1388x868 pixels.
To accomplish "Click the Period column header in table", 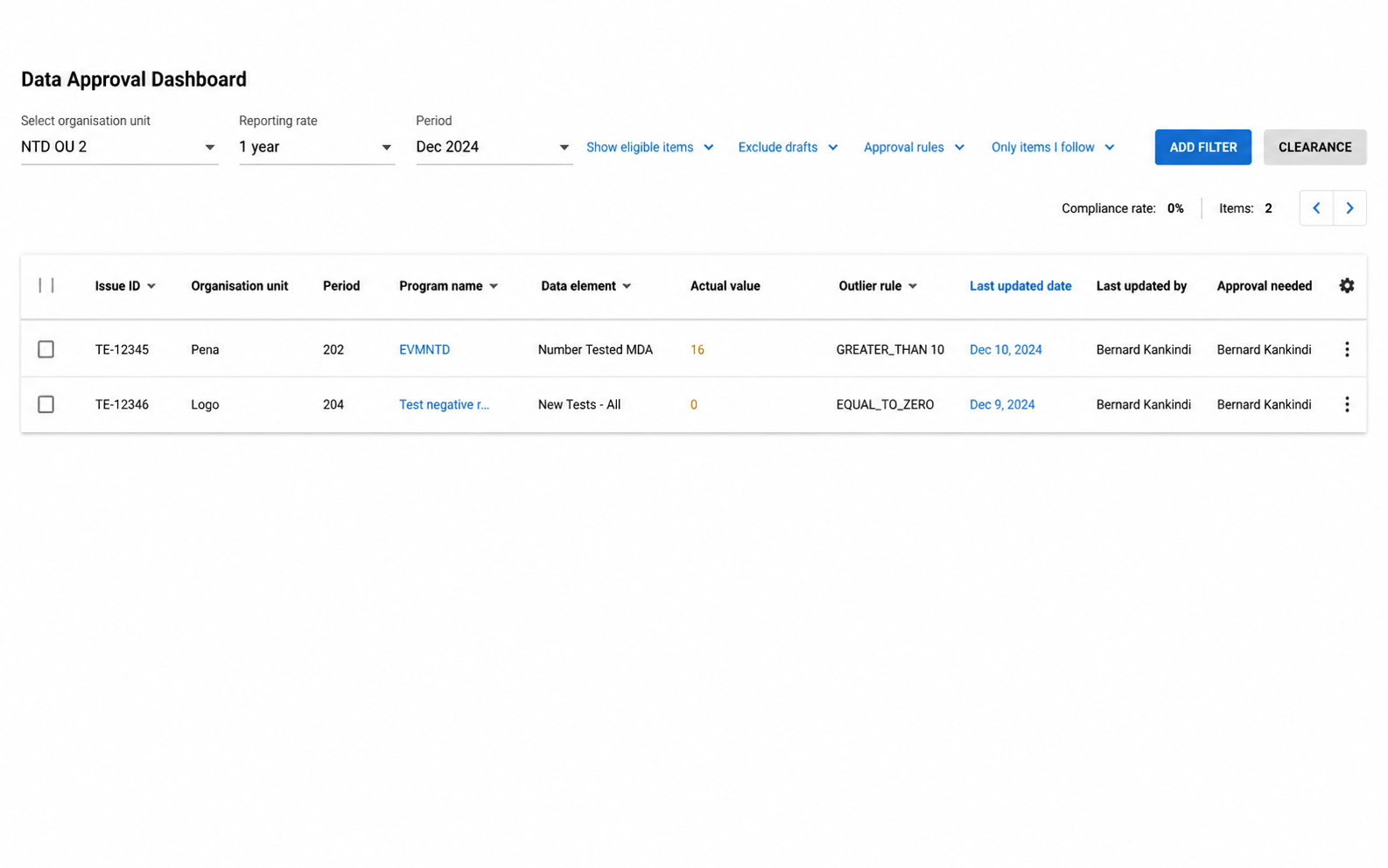I will pyautogui.click(x=341, y=286).
